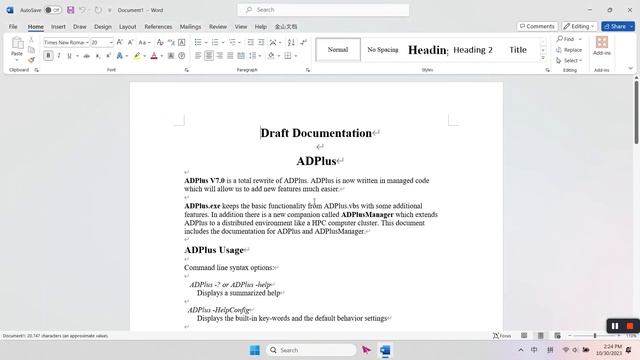Click the Character Shading icon
Image resolution: width=640 pixels, height=360 pixels.
point(171,56)
